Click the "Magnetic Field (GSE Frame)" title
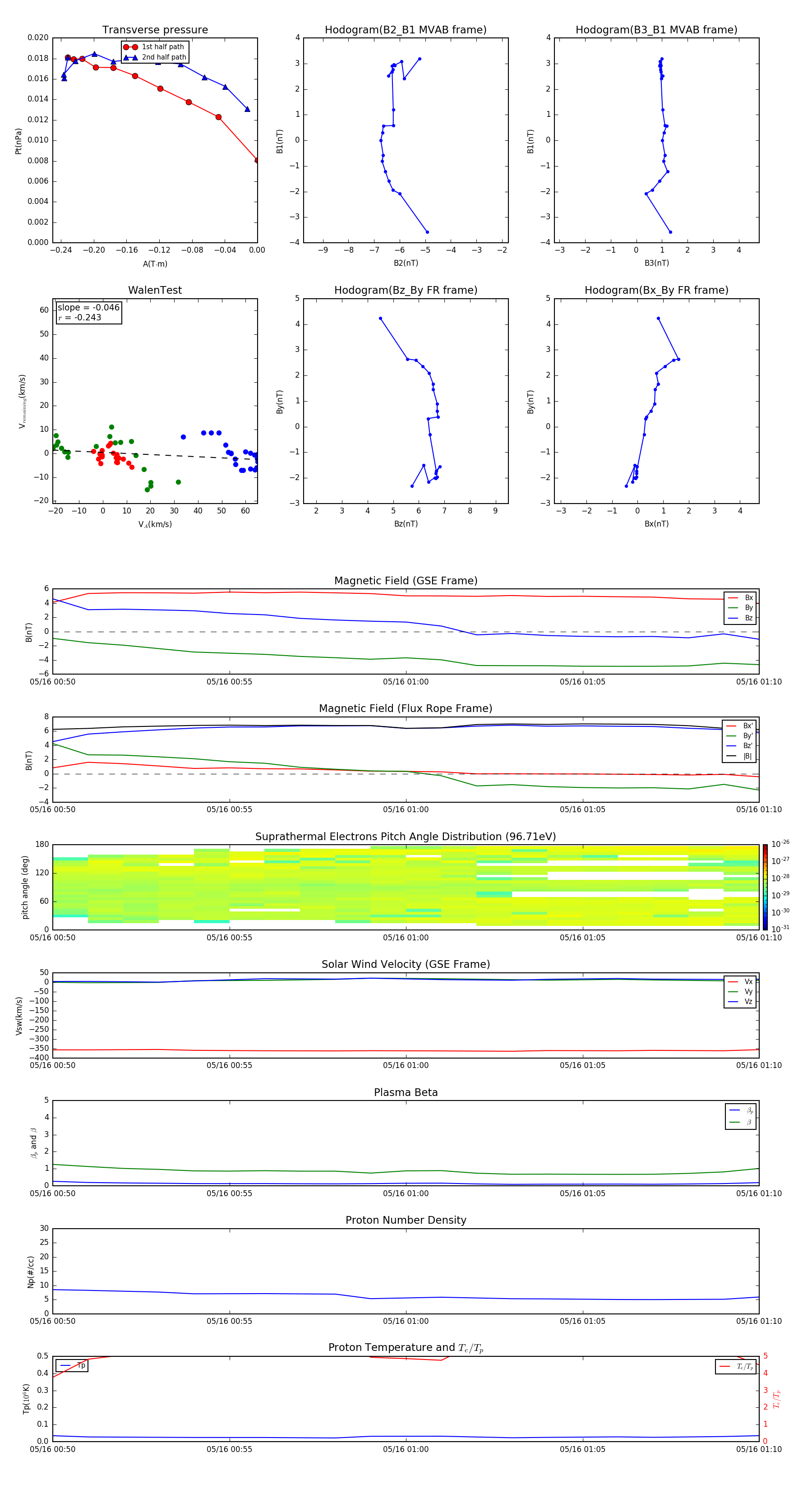The height and width of the screenshot is (1489, 812). pos(406,581)
